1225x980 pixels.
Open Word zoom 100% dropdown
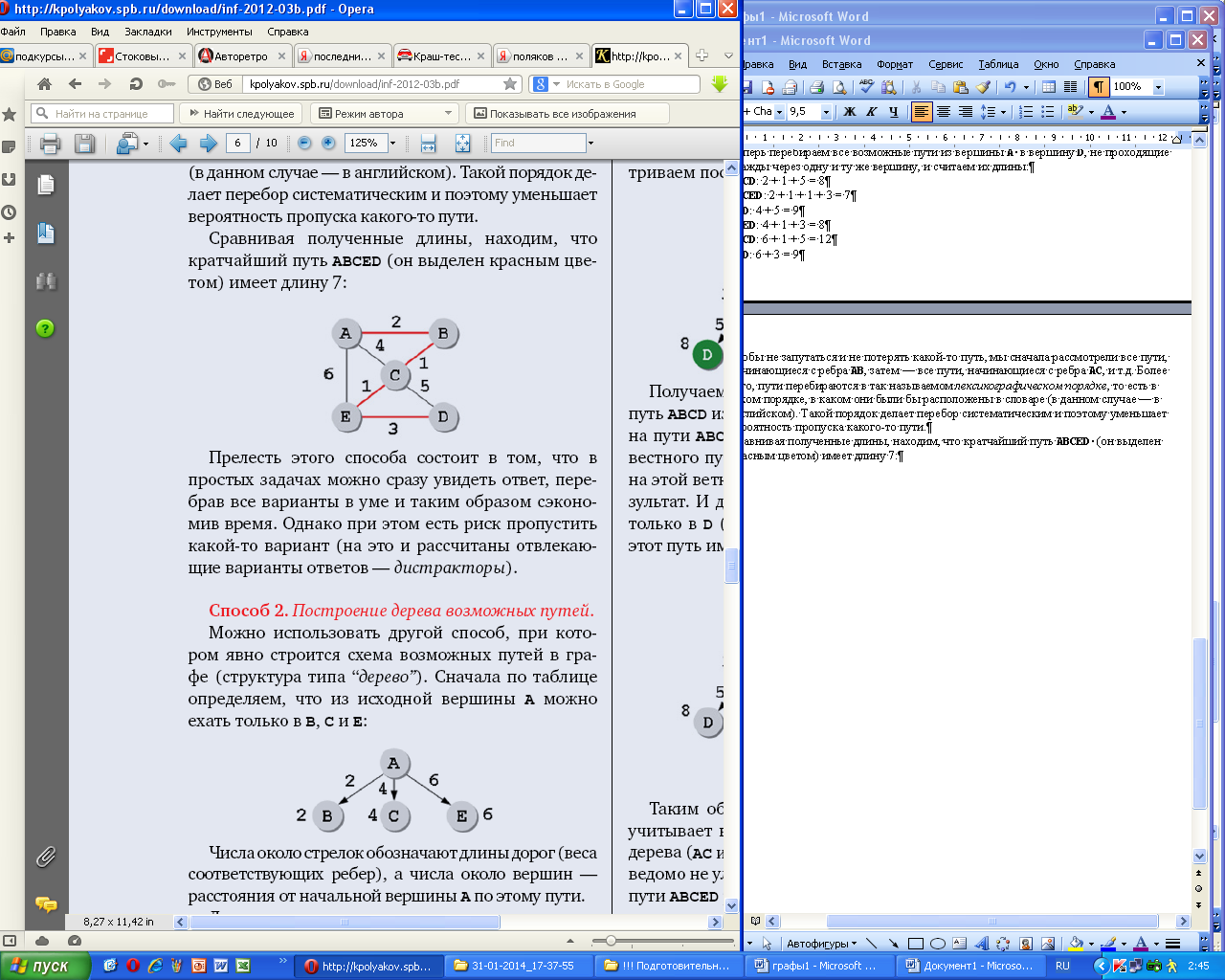pos(1158,87)
